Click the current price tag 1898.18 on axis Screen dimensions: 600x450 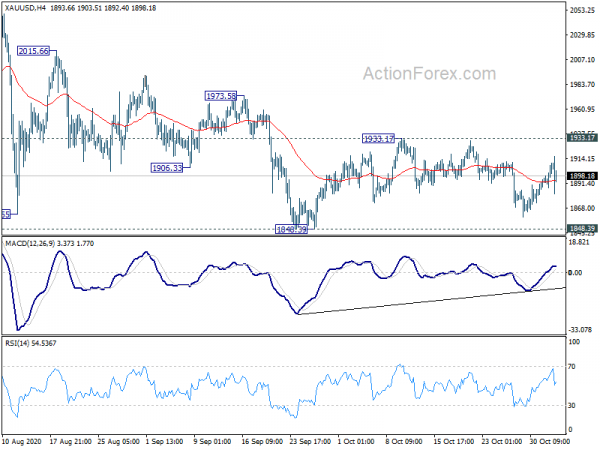(x=581, y=176)
